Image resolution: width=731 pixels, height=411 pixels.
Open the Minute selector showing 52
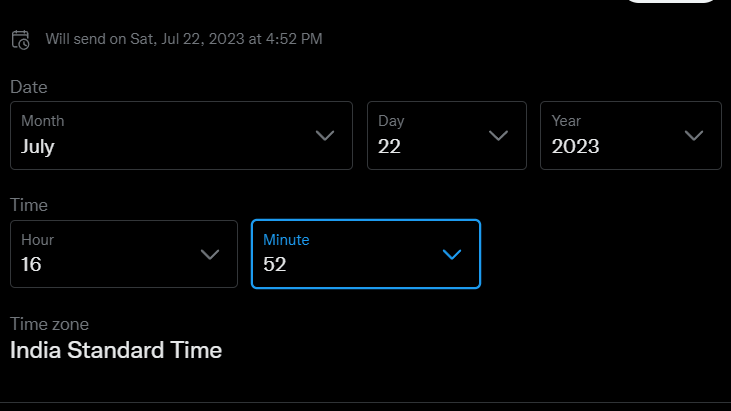[x=366, y=254]
